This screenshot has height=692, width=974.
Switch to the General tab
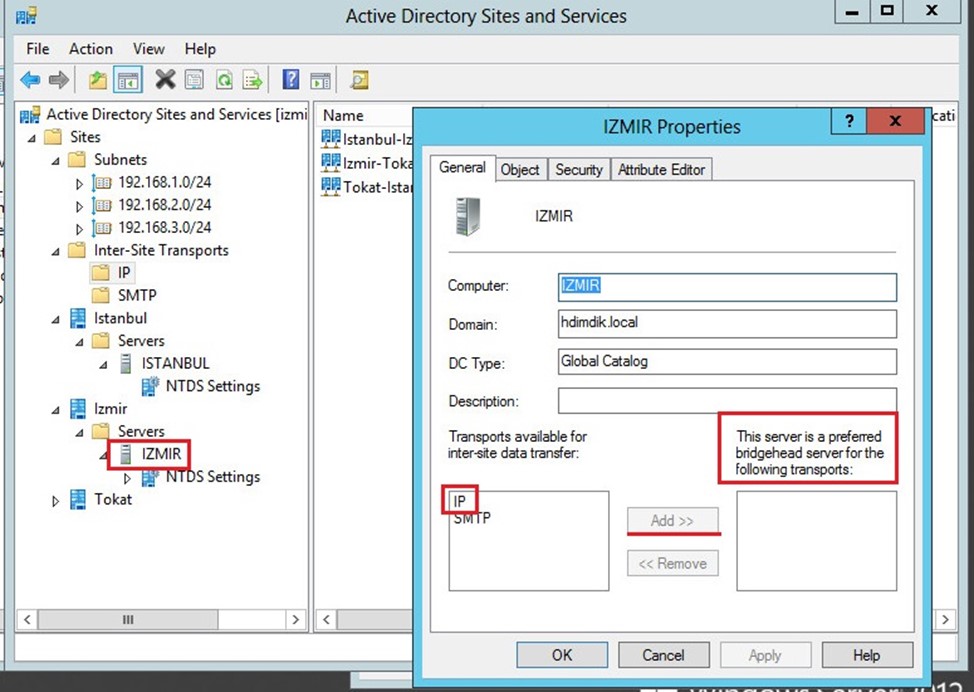462,168
